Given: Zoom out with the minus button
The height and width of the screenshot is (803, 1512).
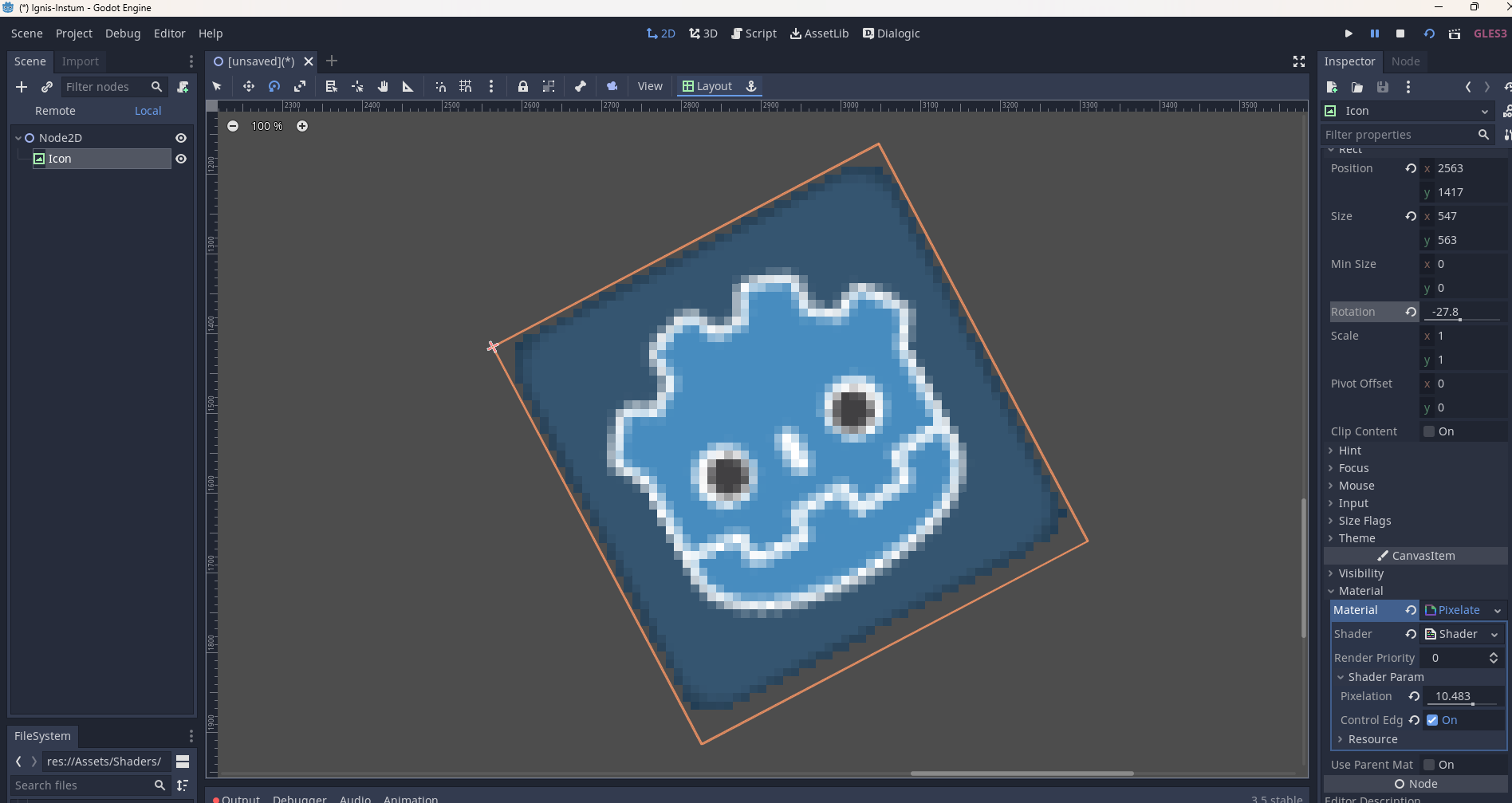Looking at the screenshot, I should tap(233, 126).
